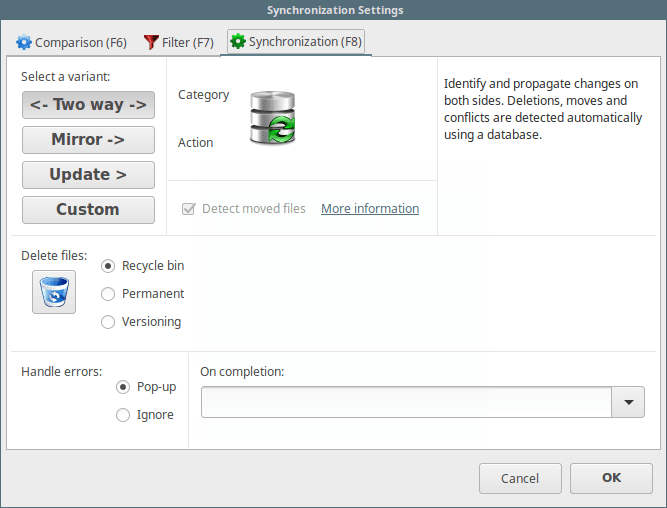This screenshot has height=508, width=667.
Task: Switch to the Comparison (F6) tab
Action: click(x=73, y=43)
